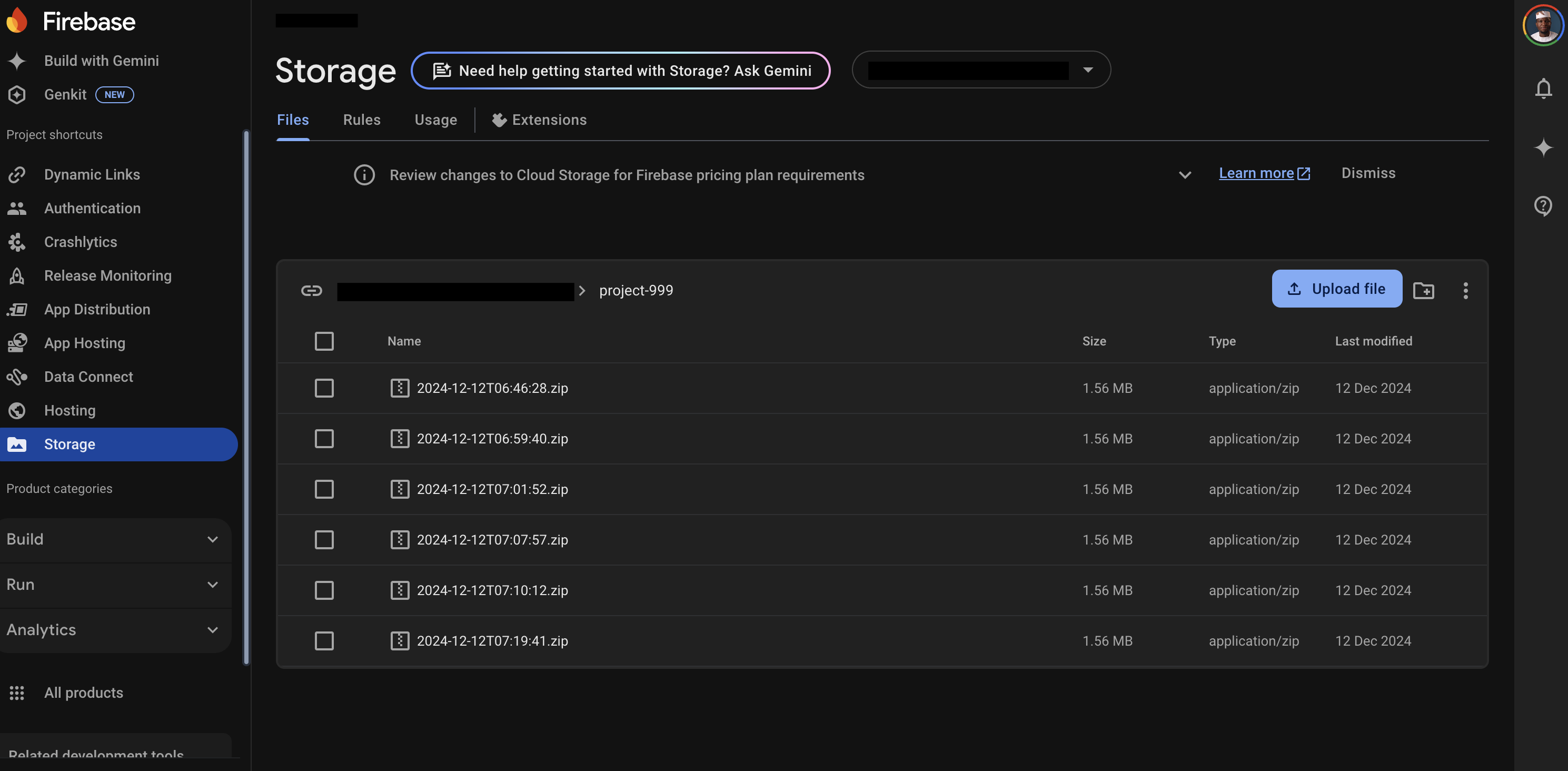Check the box for 2024-12-12T07:10:12.zip
1568x771 pixels.
324,590
